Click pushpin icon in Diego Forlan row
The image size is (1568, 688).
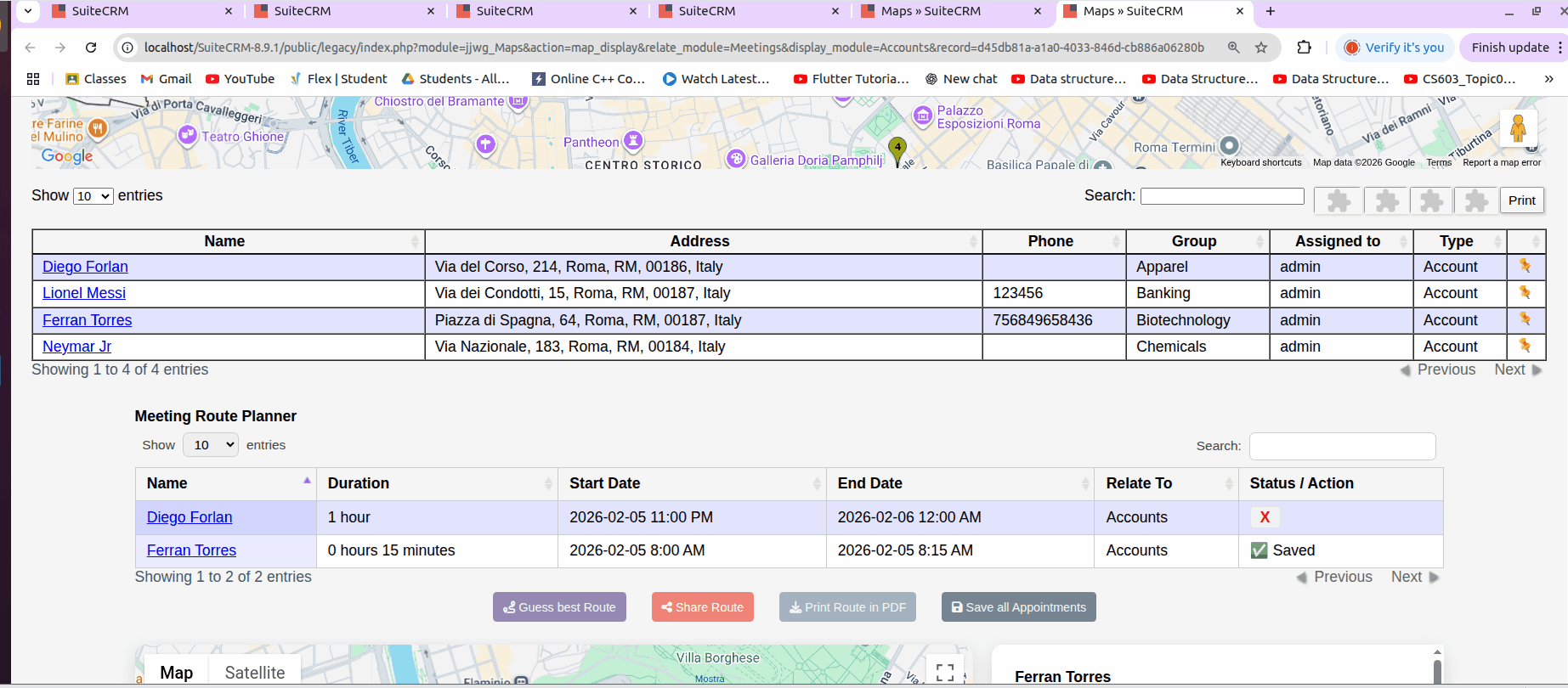click(x=1525, y=266)
